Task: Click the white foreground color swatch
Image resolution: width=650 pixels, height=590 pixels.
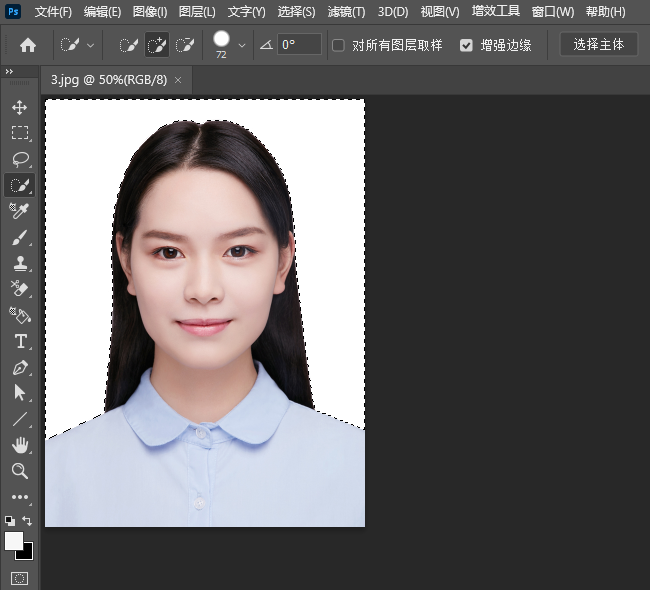Action: [14, 541]
